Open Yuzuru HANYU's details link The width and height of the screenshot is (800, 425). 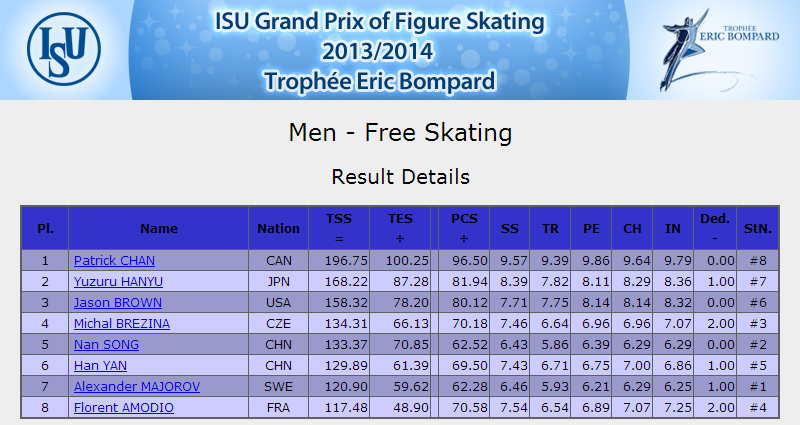(x=118, y=282)
